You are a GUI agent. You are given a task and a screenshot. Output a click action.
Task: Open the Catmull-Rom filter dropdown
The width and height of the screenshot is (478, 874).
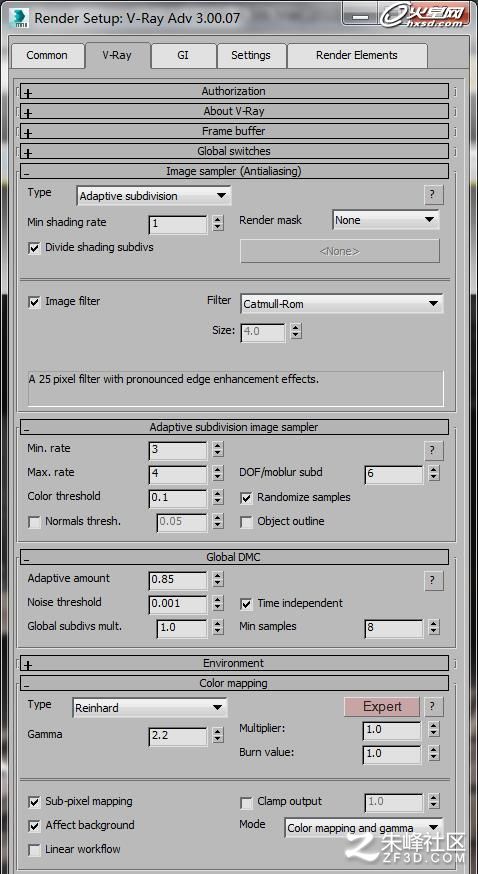click(x=342, y=304)
